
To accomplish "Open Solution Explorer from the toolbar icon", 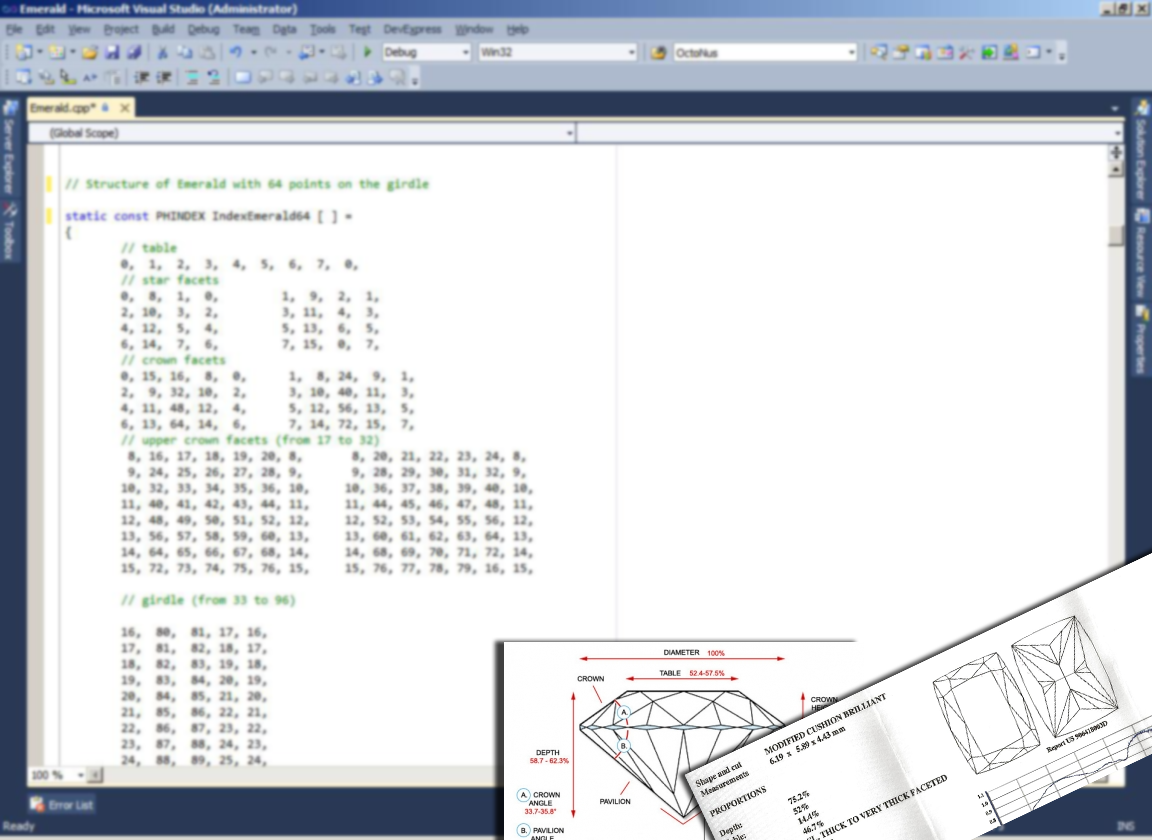I will 879,52.
